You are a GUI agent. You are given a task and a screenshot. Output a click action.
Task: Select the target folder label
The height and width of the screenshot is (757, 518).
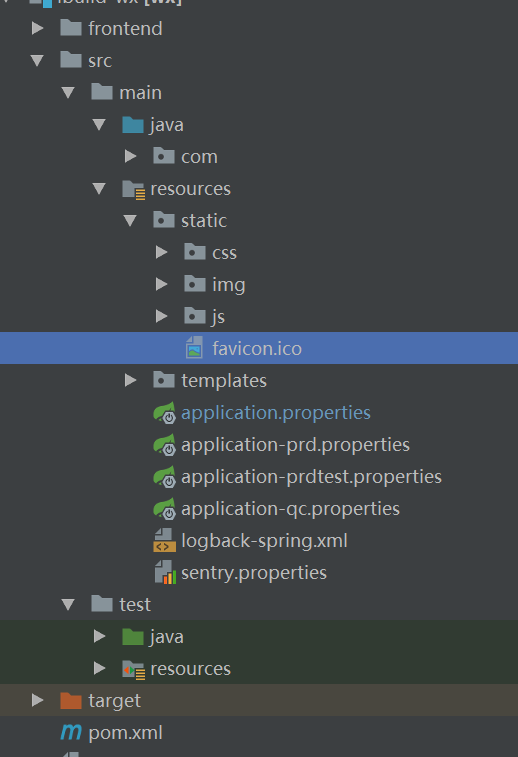tap(114, 701)
